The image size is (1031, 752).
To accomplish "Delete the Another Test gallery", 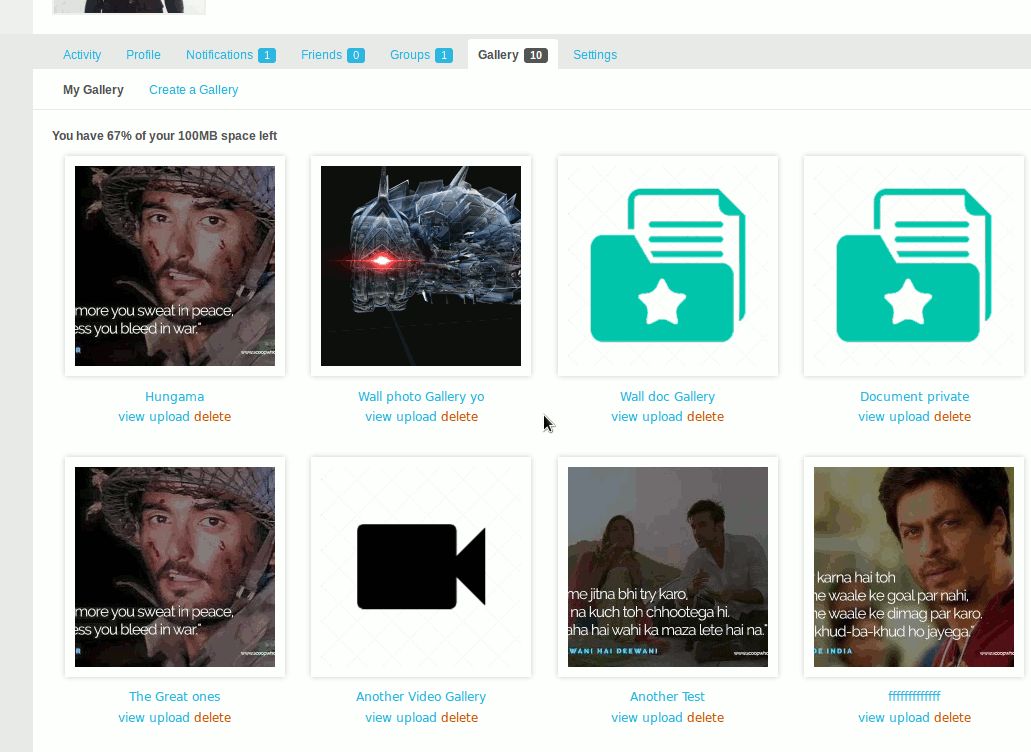I will 706,717.
